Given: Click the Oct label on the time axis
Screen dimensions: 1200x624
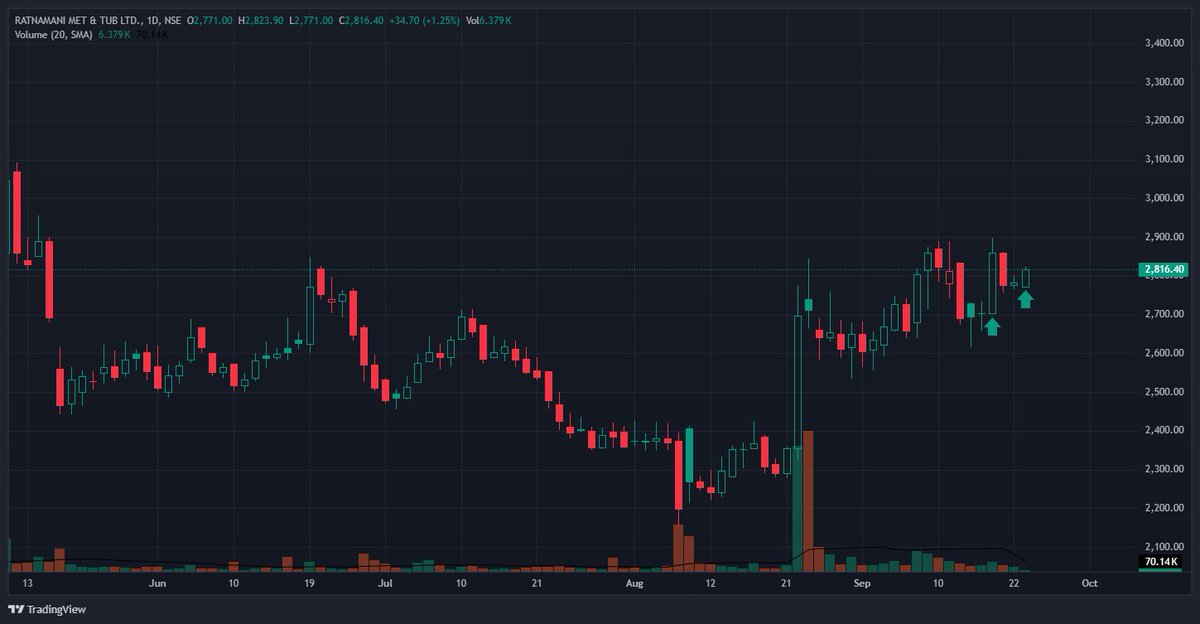Looking at the screenshot, I should pos(1090,582).
